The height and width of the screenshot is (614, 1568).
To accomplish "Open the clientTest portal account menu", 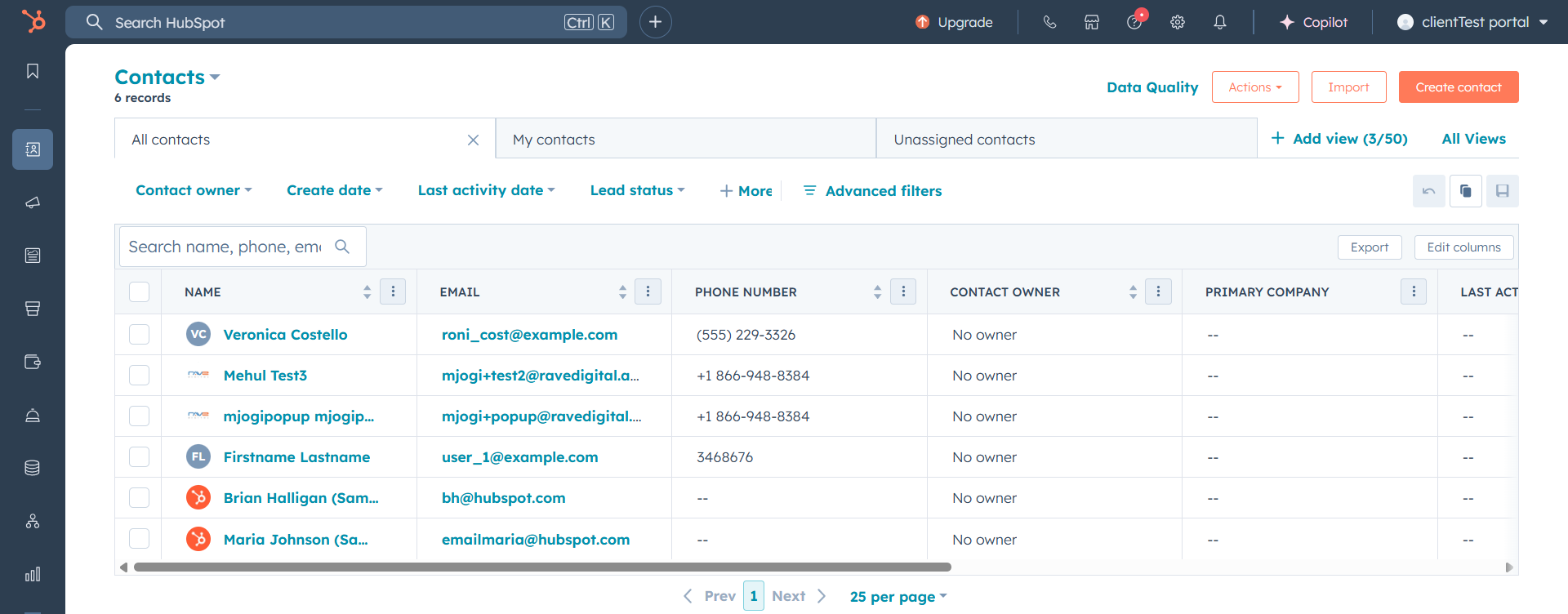I will pyautogui.click(x=1473, y=22).
